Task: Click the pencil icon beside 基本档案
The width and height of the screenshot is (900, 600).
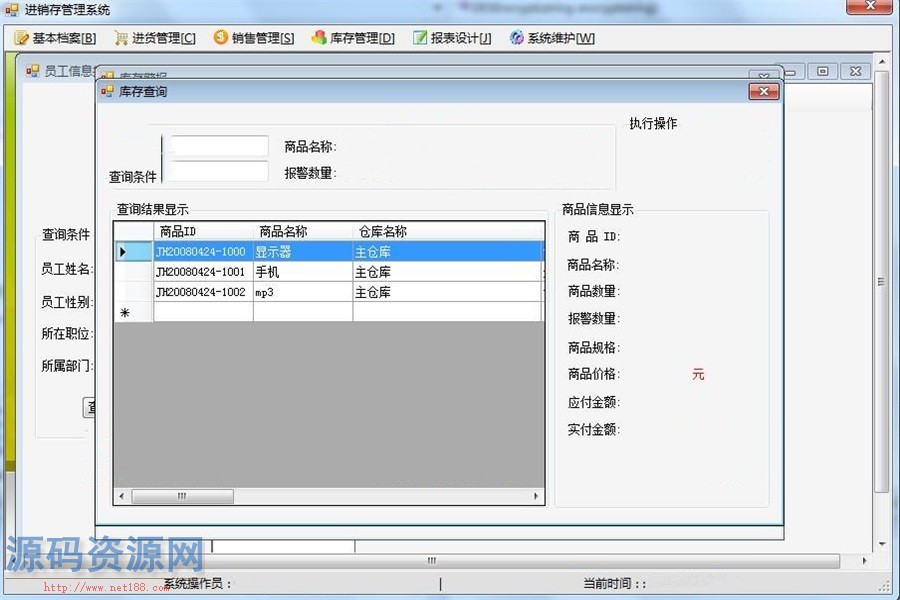Action: (22, 38)
